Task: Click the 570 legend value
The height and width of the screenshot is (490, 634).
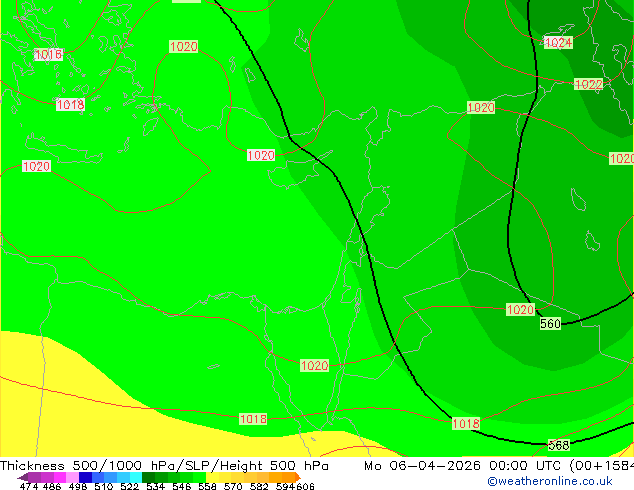Action: tap(233, 486)
